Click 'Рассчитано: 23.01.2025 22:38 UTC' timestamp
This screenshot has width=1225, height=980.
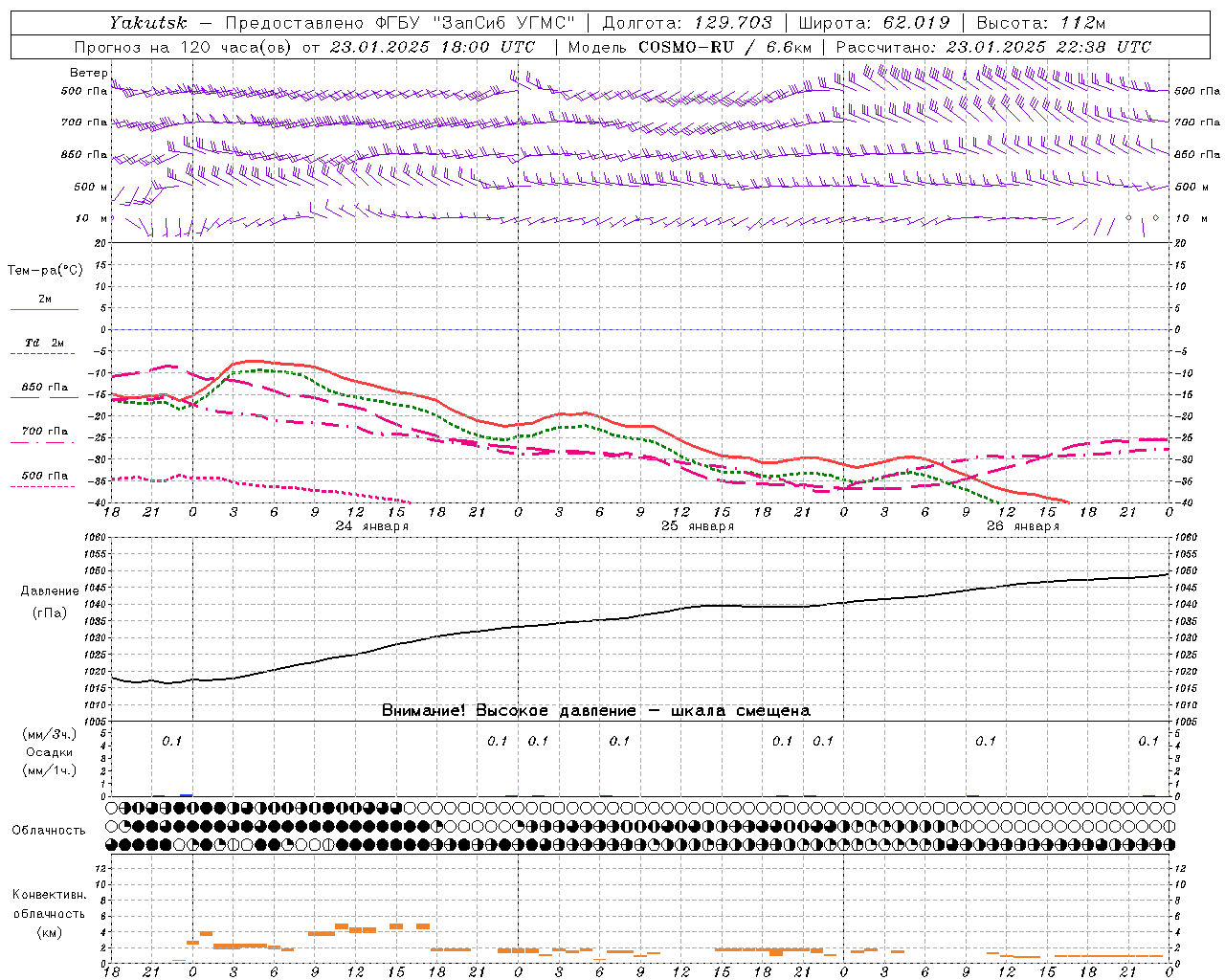[x=993, y=47]
